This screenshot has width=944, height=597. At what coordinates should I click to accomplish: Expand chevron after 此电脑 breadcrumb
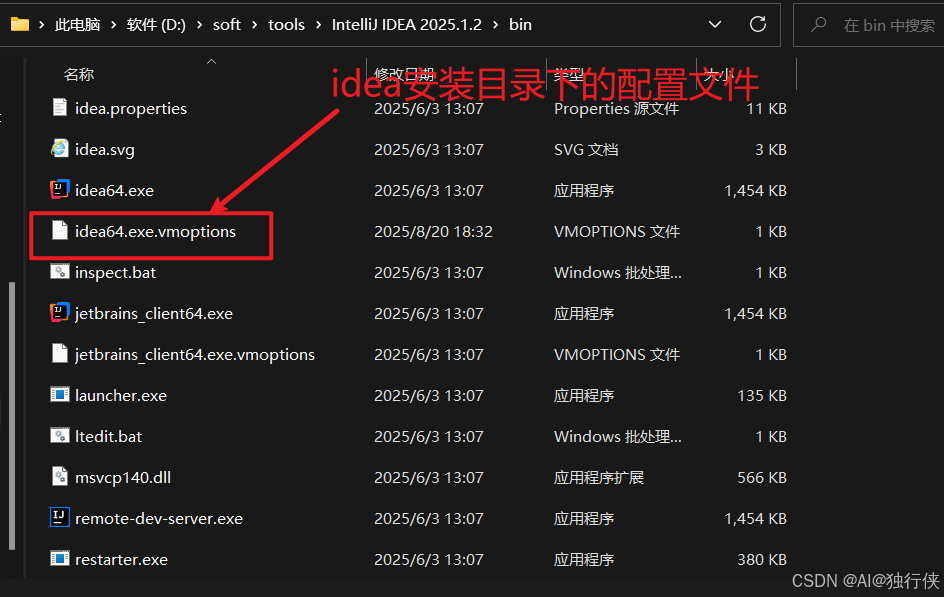coord(113,25)
